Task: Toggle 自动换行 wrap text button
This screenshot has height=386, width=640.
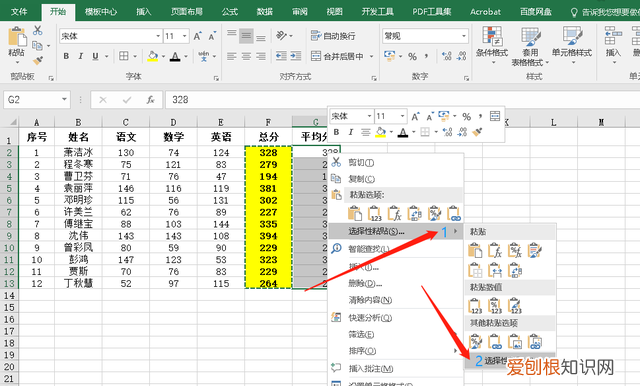Action: tap(333, 36)
